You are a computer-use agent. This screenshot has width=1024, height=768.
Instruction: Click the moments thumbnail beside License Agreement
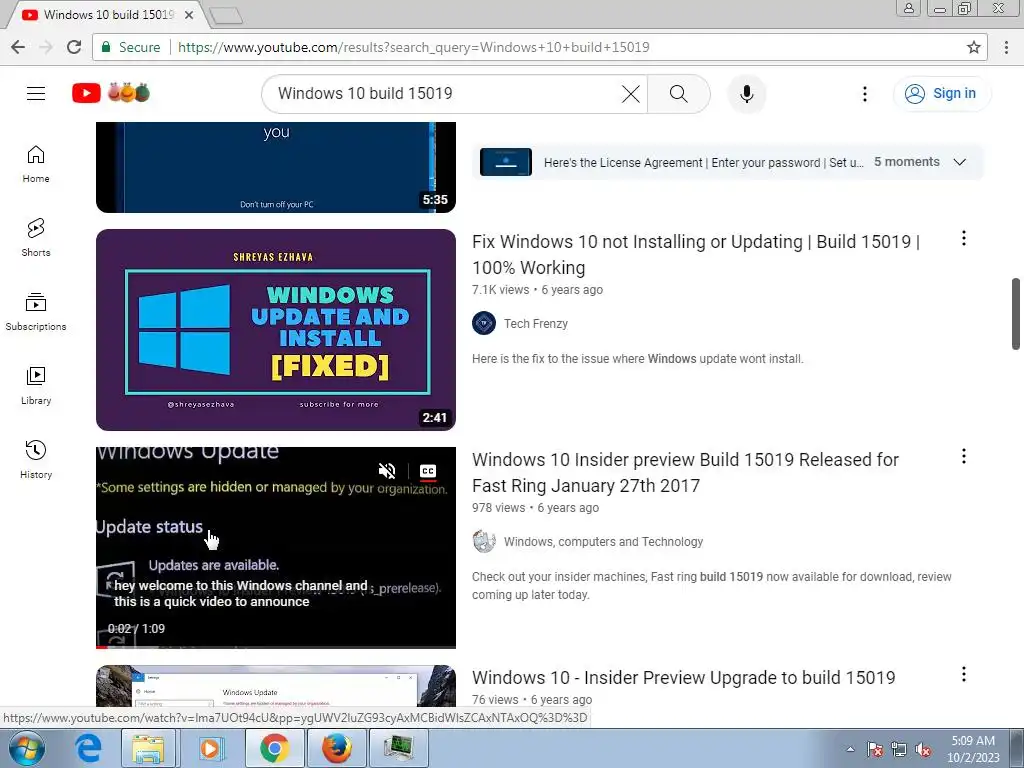coord(505,162)
